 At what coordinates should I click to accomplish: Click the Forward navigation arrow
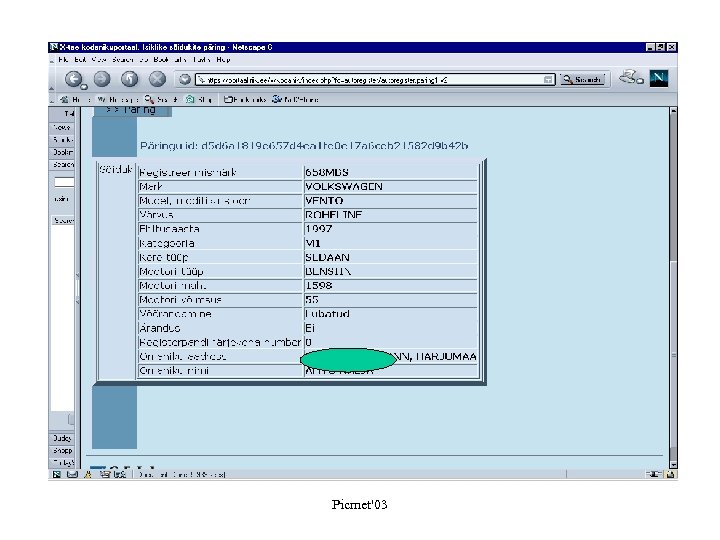[x=102, y=79]
